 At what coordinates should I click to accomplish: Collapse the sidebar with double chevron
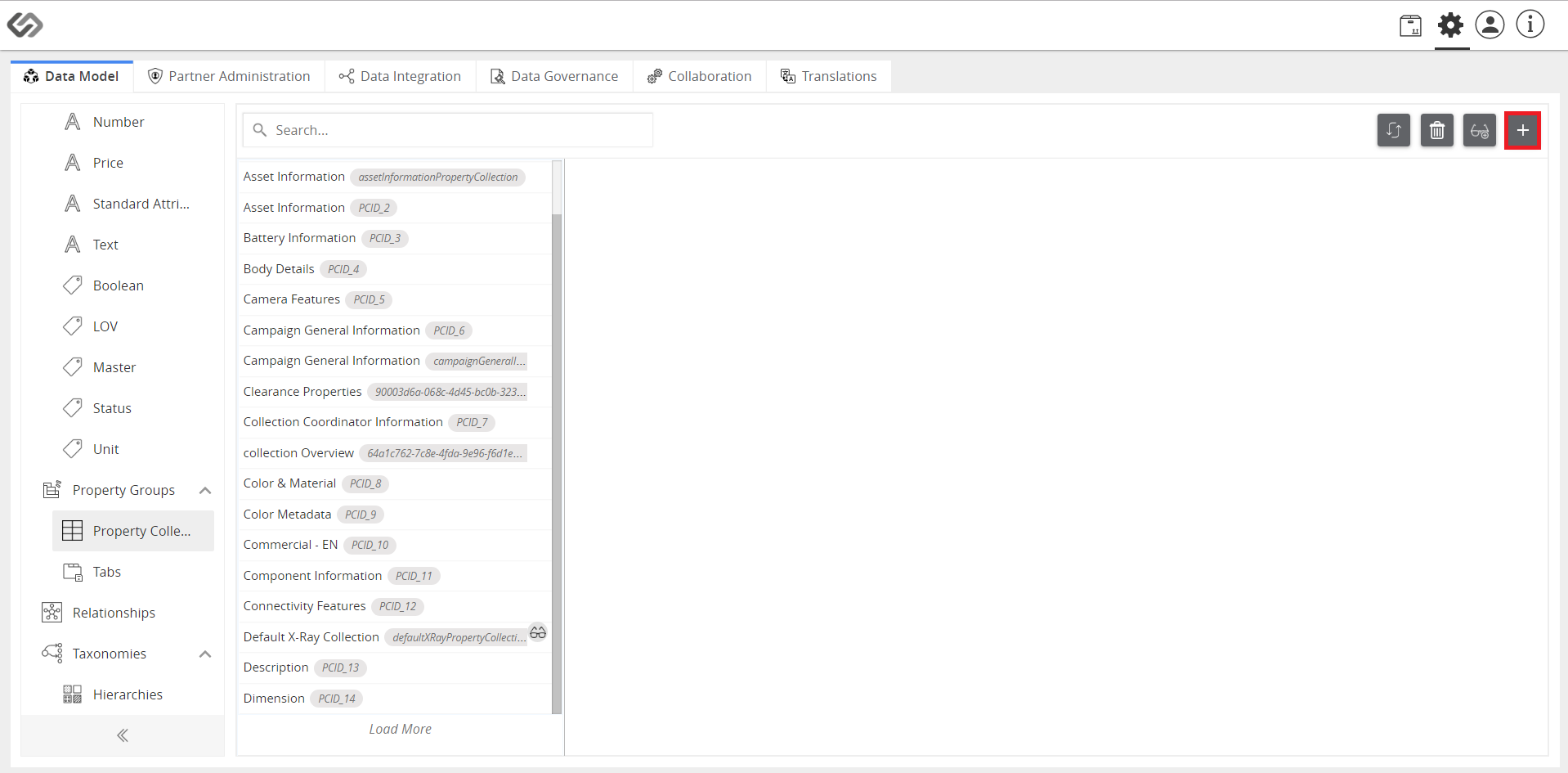[123, 735]
